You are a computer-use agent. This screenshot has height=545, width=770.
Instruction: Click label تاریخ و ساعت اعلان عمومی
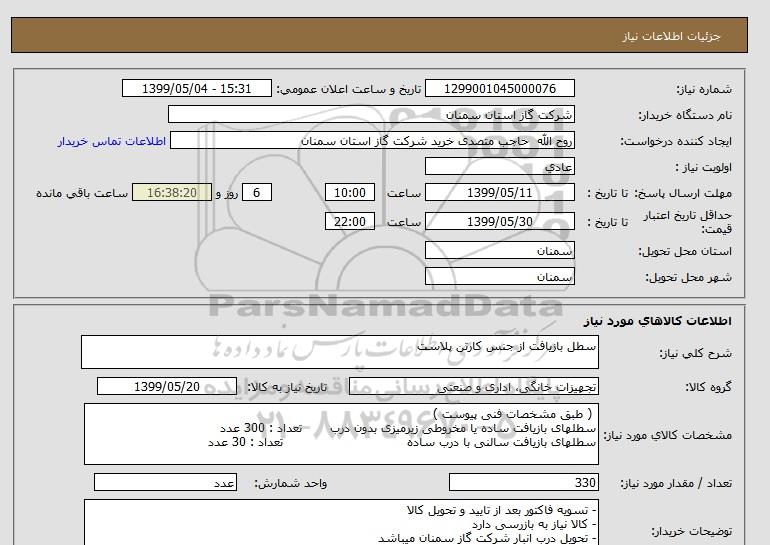[349, 89]
